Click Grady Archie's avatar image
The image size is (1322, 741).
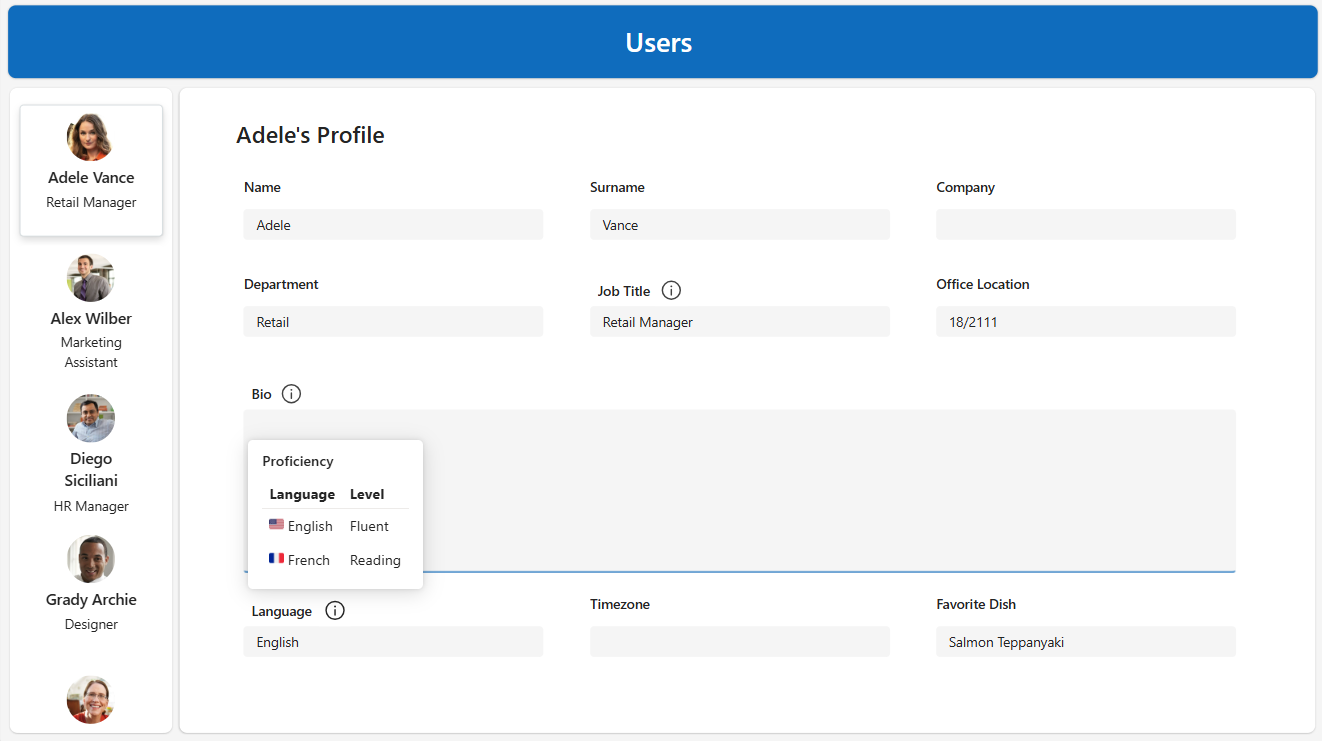90,559
